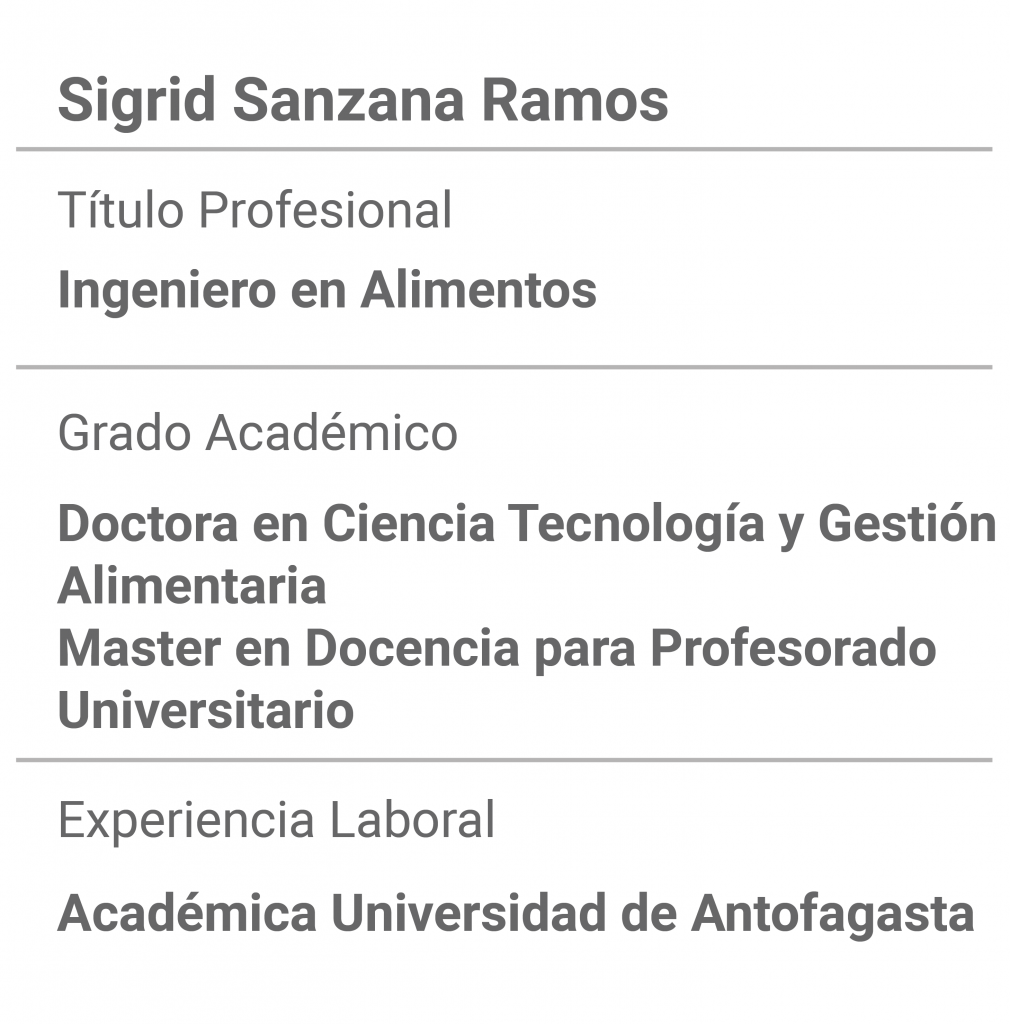Select the Experiencia Laboral heading

(276, 820)
